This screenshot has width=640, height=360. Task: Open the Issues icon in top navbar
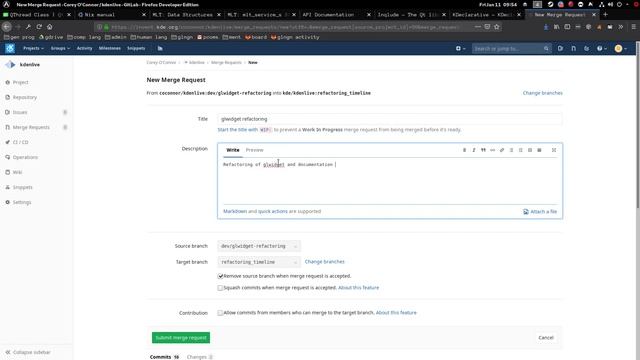560,48
